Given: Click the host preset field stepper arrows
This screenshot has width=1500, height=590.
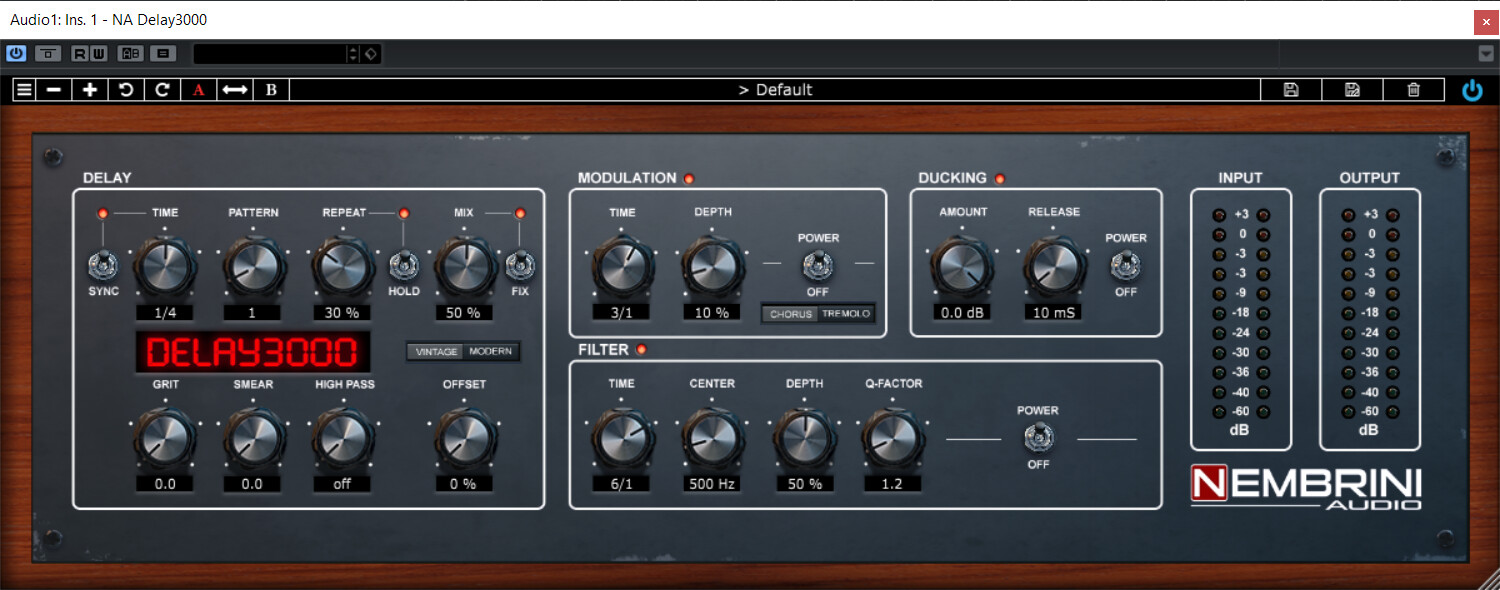Looking at the screenshot, I should (x=352, y=53).
